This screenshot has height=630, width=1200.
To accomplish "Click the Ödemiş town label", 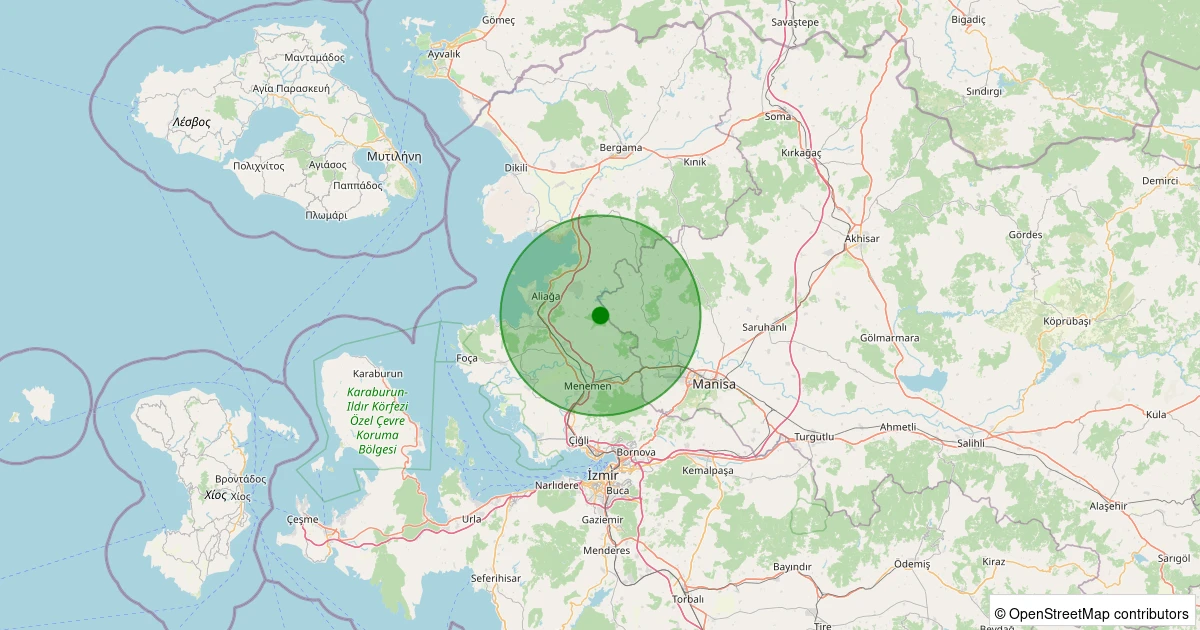I will click(911, 564).
